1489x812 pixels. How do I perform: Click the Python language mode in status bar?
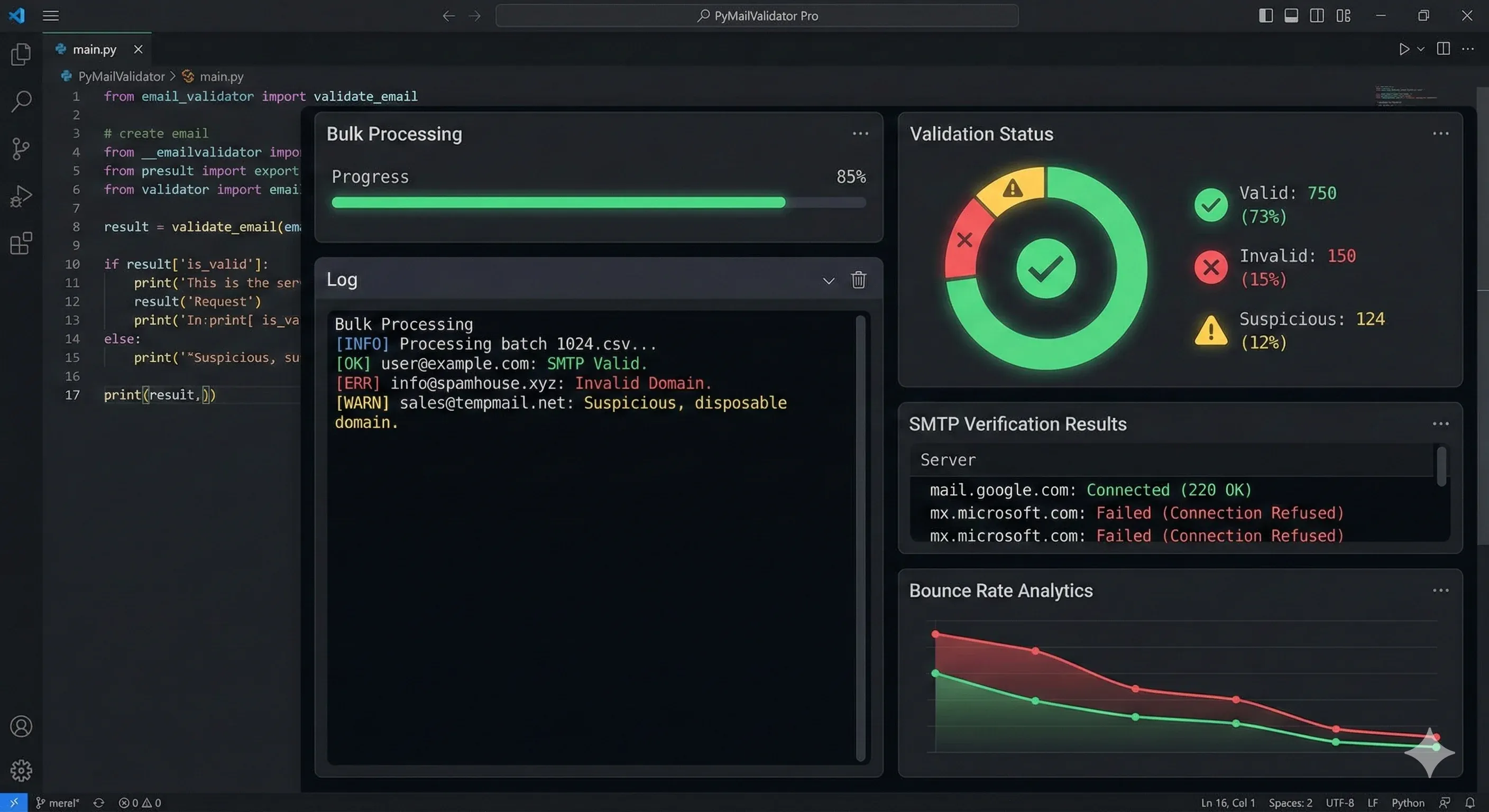point(1408,803)
